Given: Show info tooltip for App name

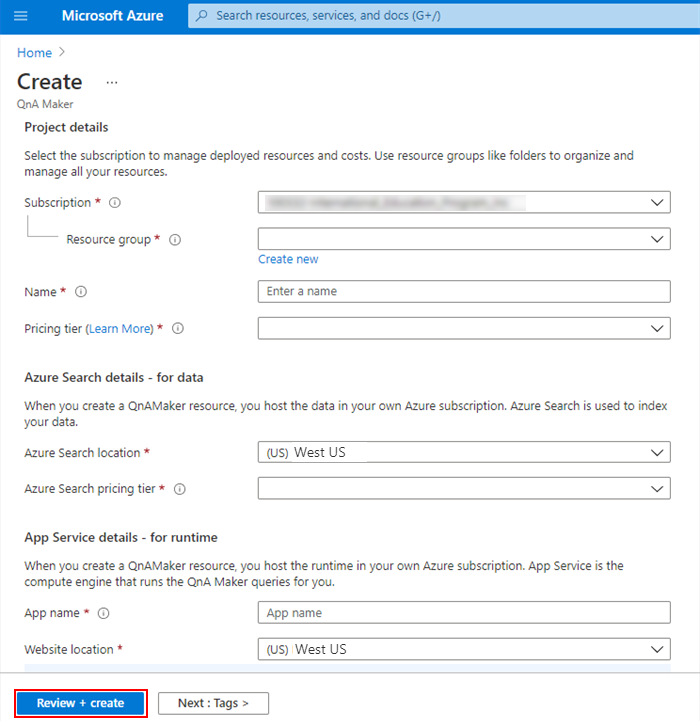Looking at the screenshot, I should tap(103, 613).
